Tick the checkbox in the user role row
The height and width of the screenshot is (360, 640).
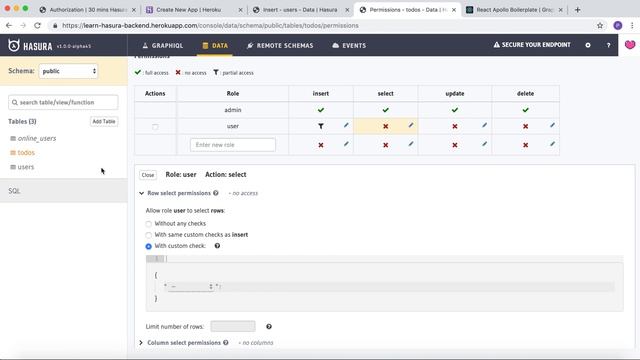tap(155, 127)
